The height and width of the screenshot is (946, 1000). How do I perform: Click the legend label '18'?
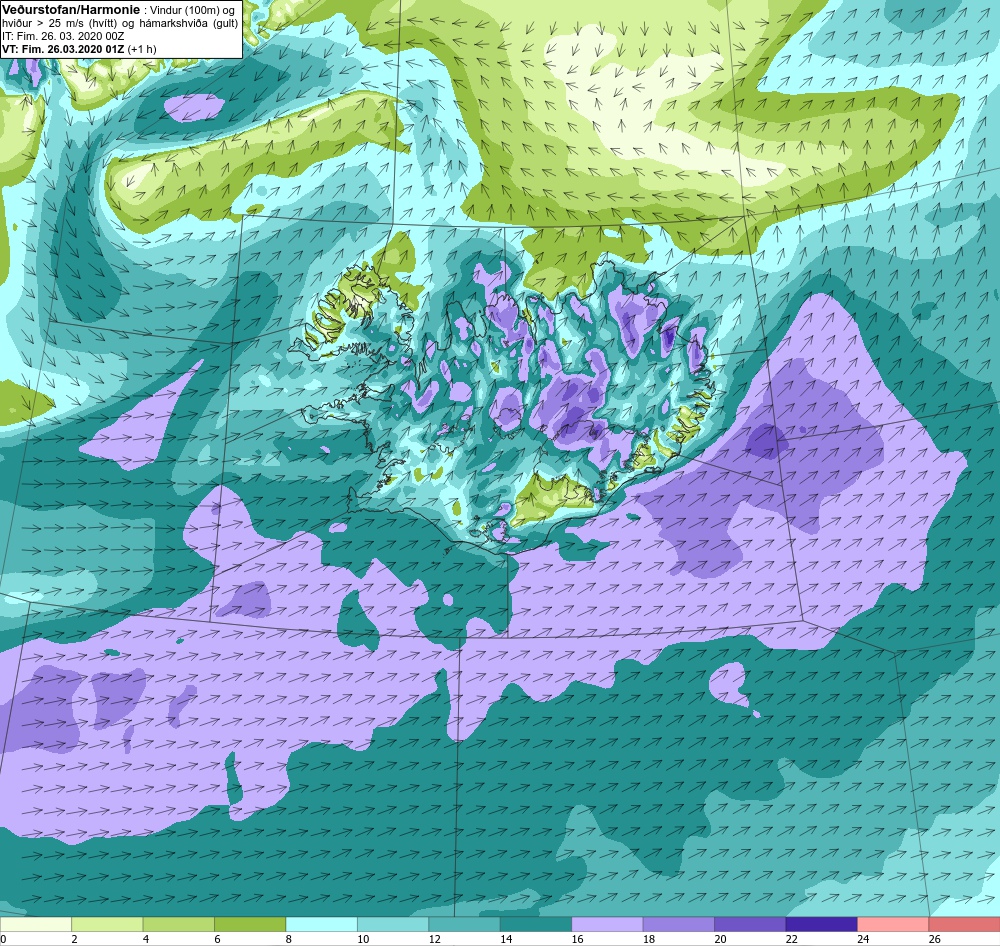[x=649, y=939]
